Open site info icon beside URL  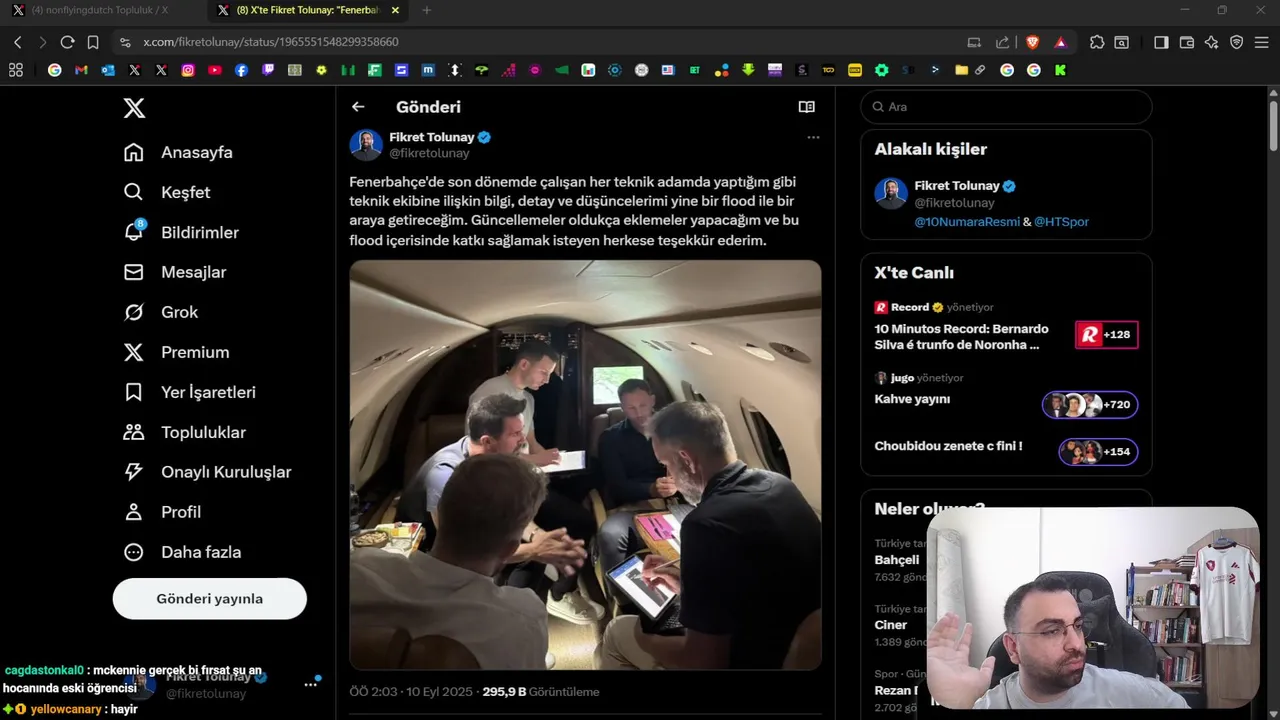point(125,42)
